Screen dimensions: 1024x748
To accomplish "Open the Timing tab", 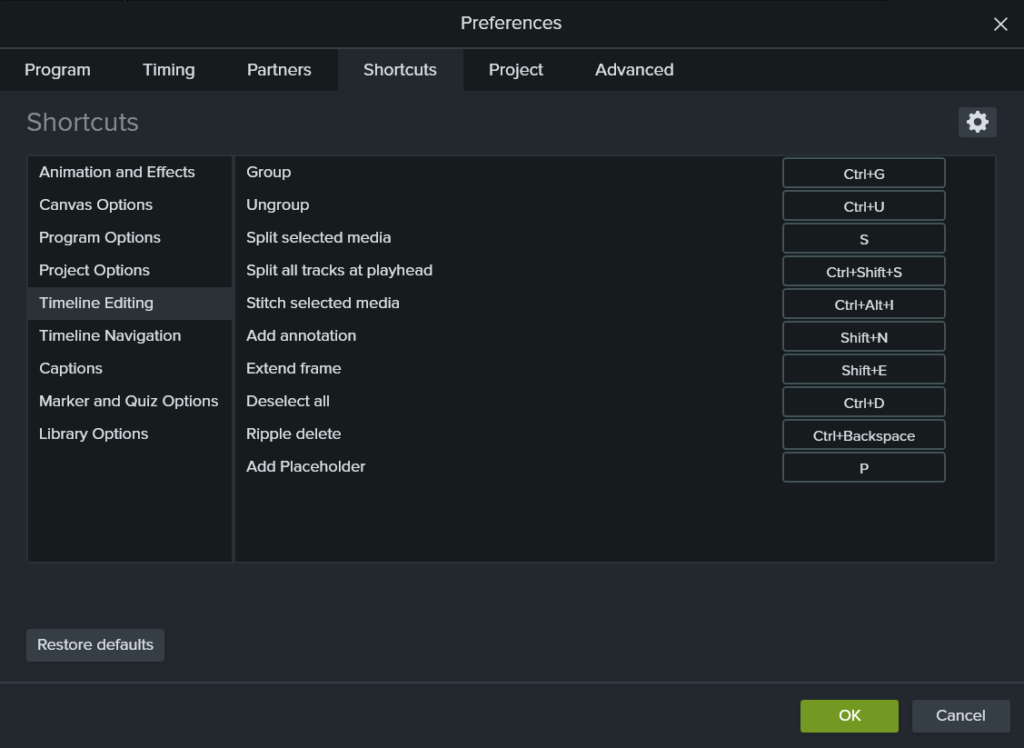I will click(168, 70).
